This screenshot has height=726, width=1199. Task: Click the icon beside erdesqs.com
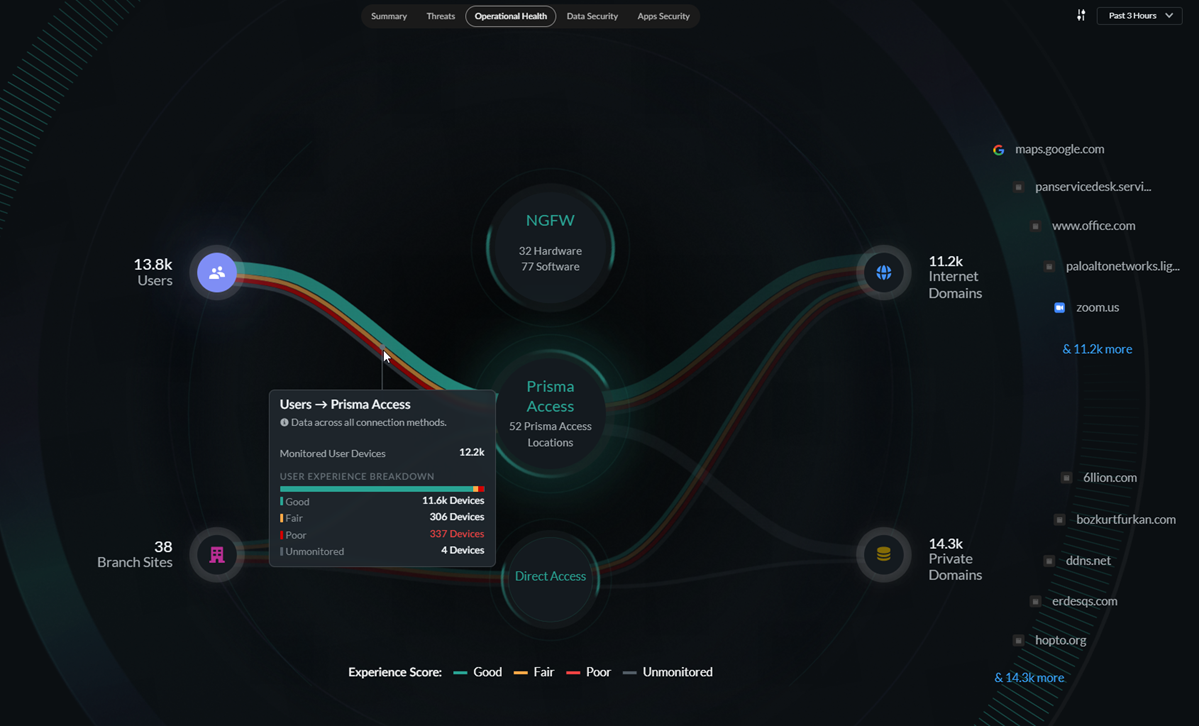(x=1035, y=601)
